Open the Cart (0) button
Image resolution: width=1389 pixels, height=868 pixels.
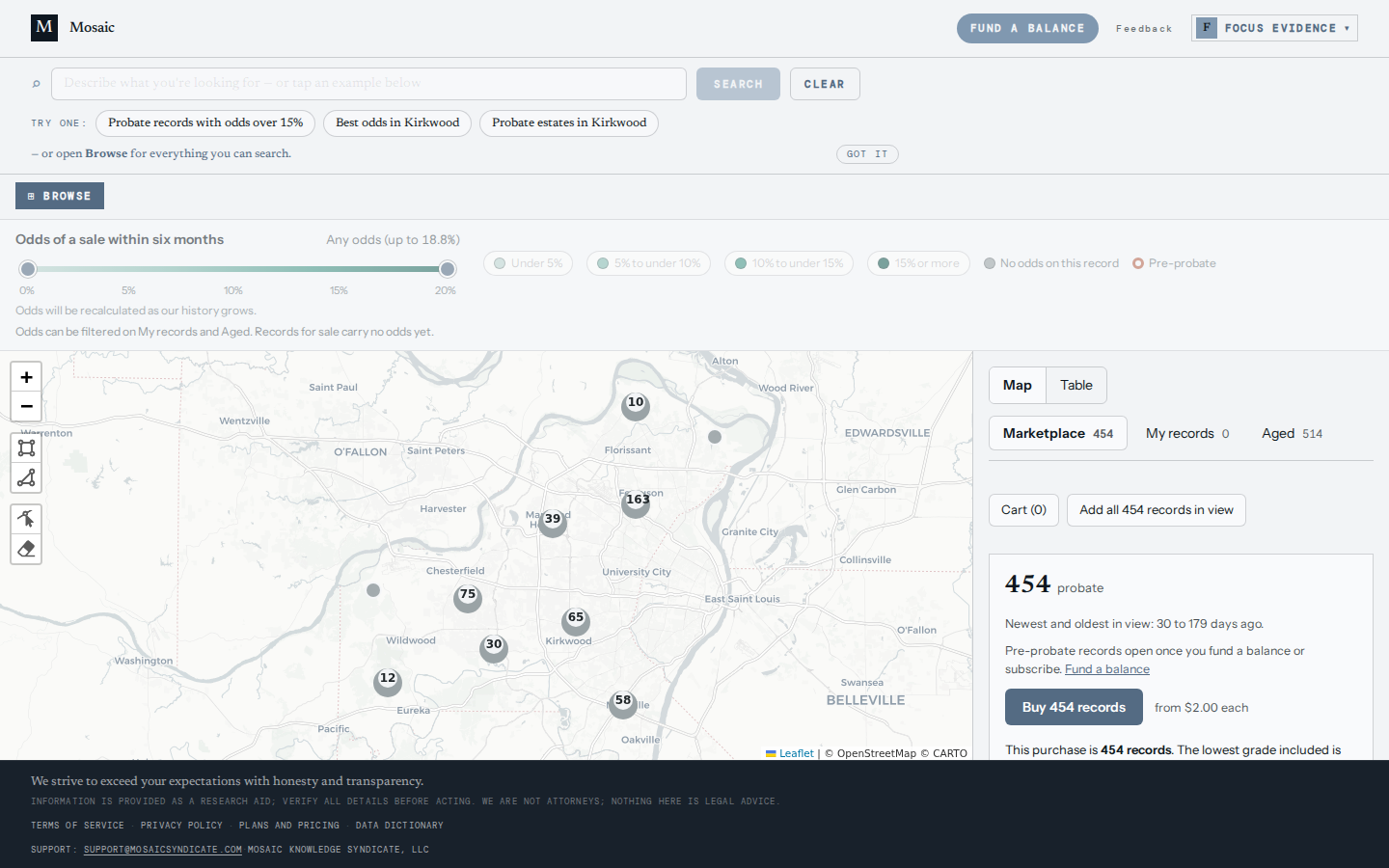click(1023, 510)
